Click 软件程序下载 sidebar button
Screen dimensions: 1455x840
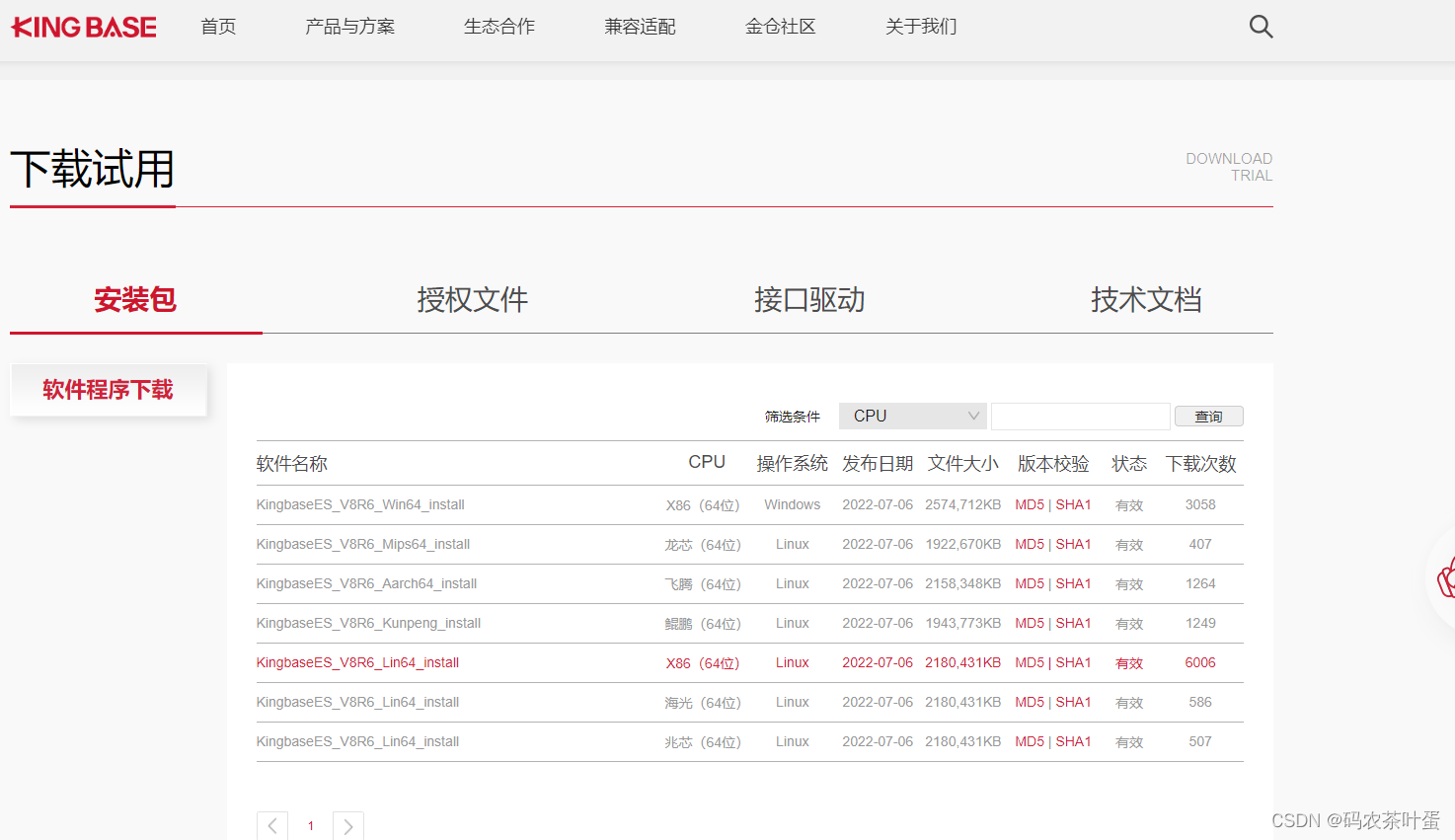coord(109,390)
